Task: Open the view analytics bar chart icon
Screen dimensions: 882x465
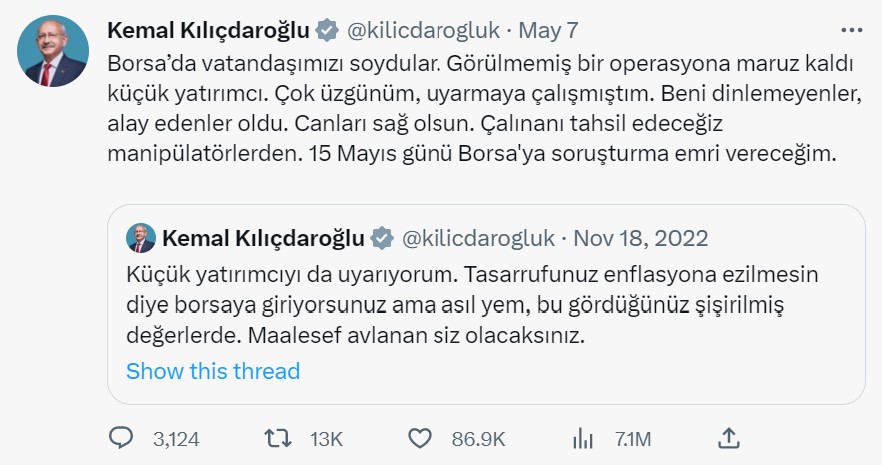Action: pyautogui.click(x=582, y=437)
